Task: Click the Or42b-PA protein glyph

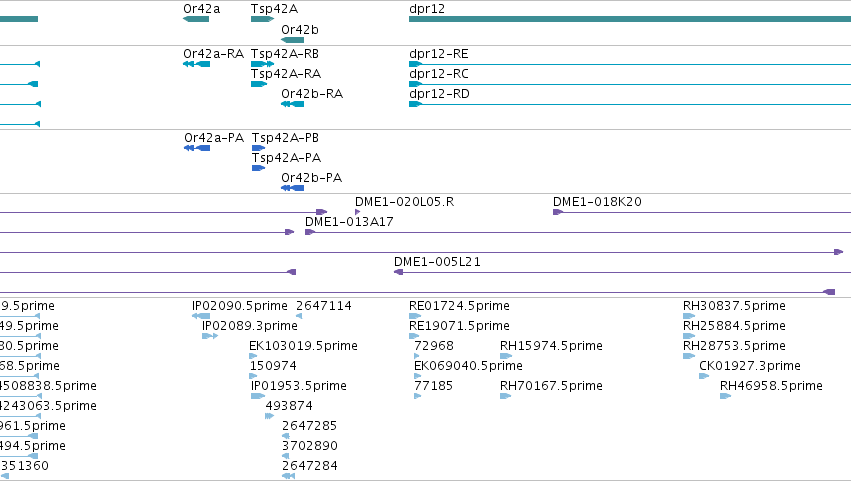Action: coord(293,188)
